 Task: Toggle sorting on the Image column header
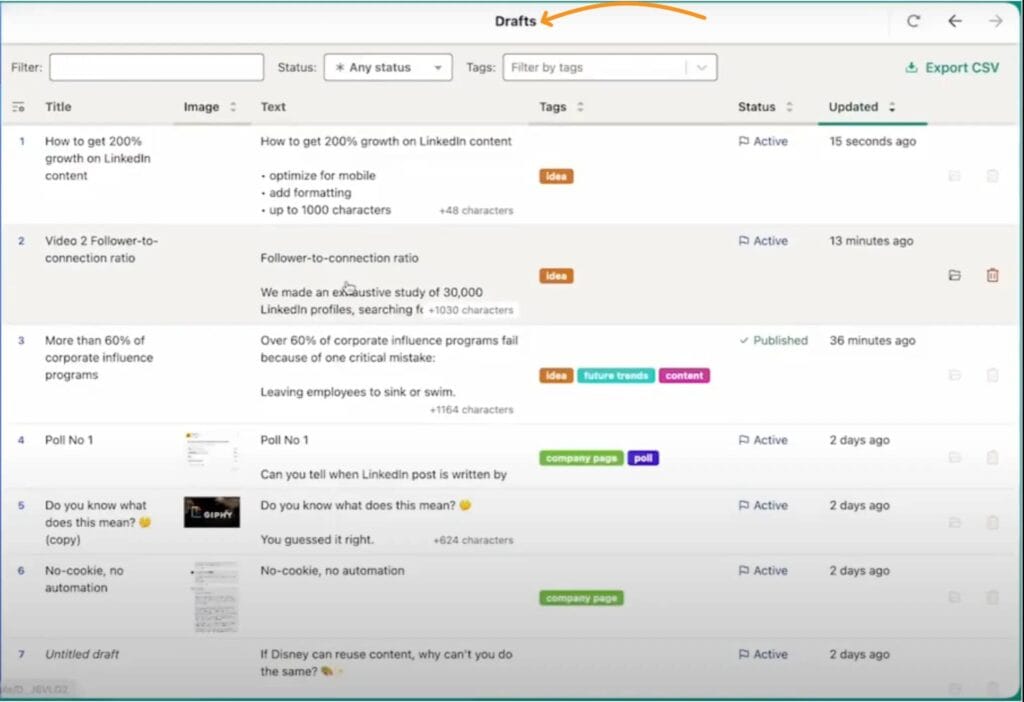coord(232,107)
